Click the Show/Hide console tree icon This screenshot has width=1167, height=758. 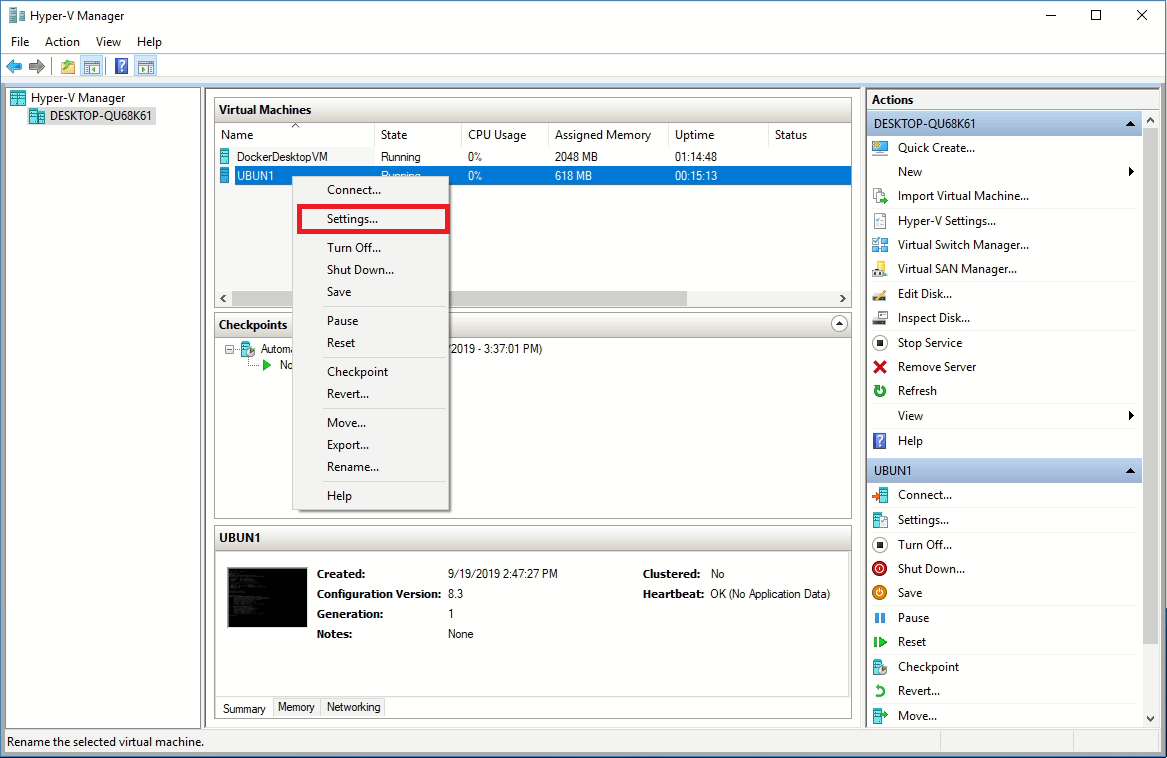(x=92, y=67)
